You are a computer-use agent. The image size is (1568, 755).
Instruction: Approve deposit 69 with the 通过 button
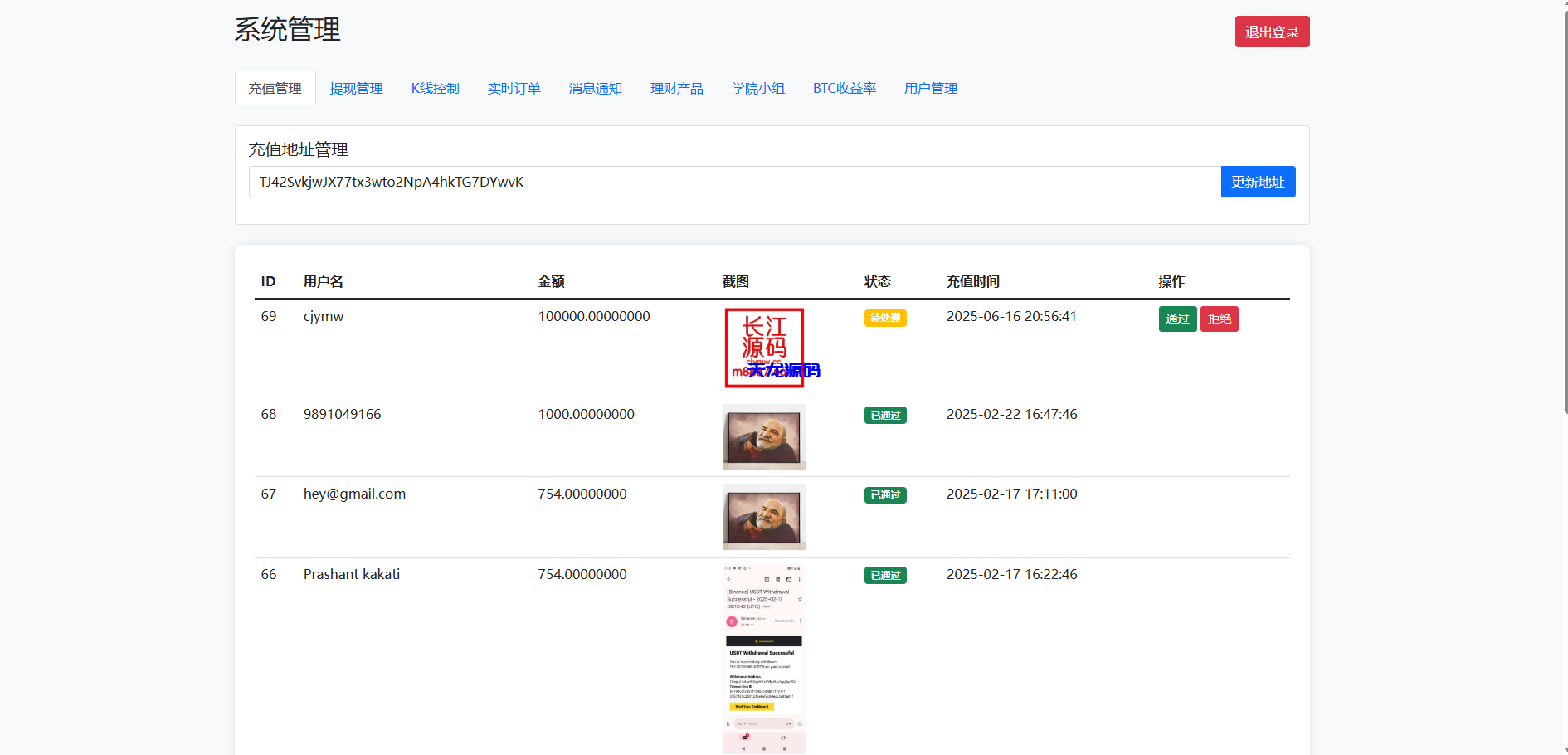click(x=1177, y=319)
